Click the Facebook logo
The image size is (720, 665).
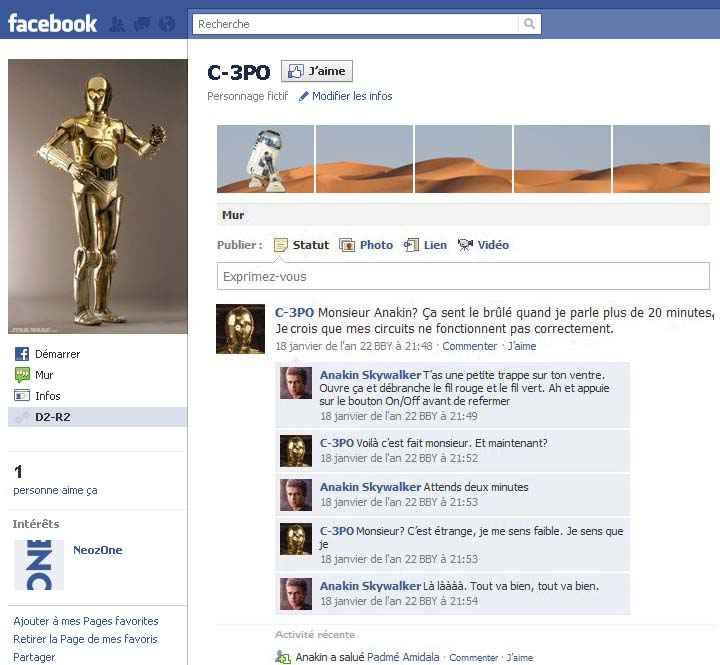[52, 23]
